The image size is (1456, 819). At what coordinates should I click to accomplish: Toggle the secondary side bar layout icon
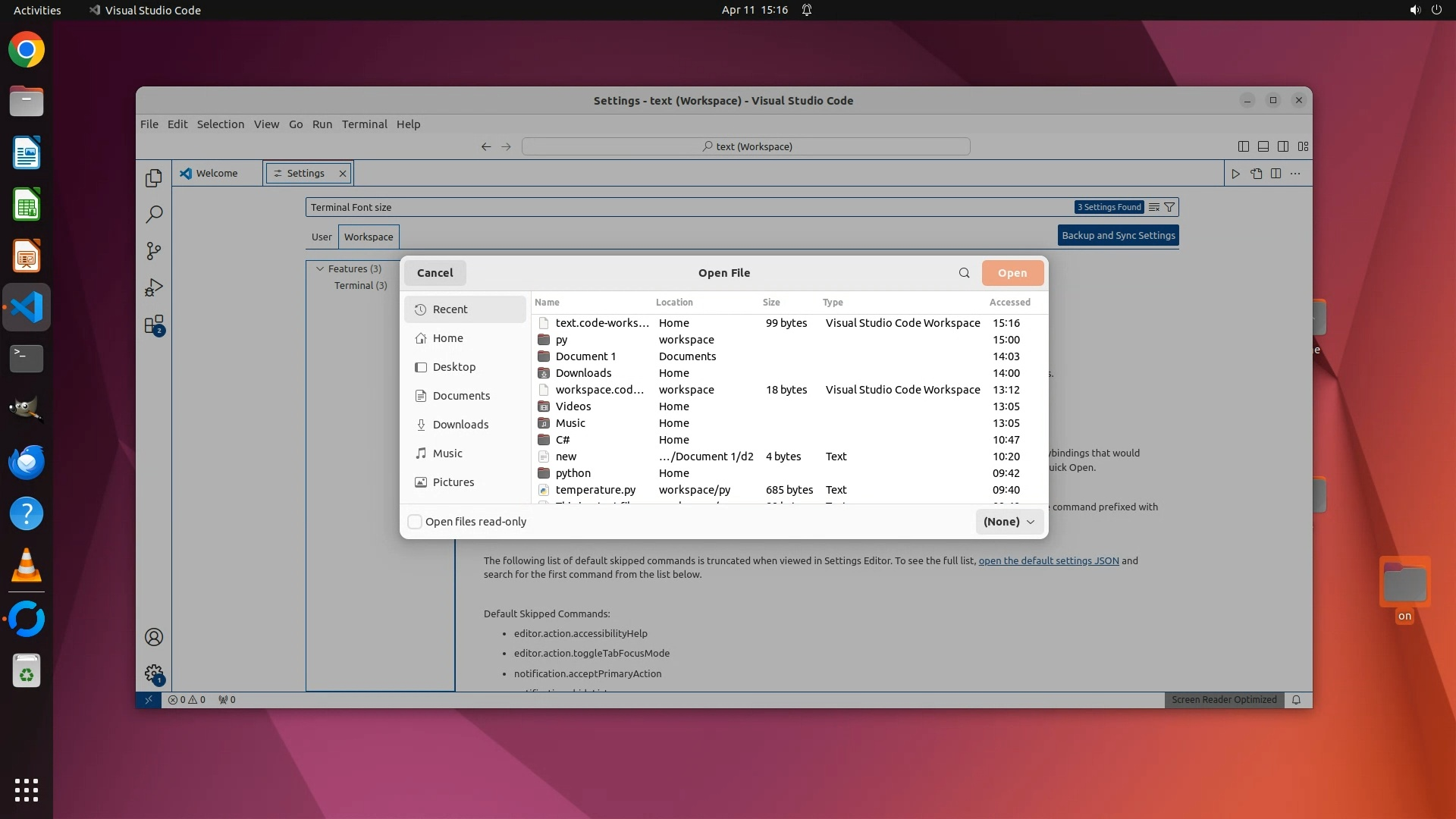1283,146
